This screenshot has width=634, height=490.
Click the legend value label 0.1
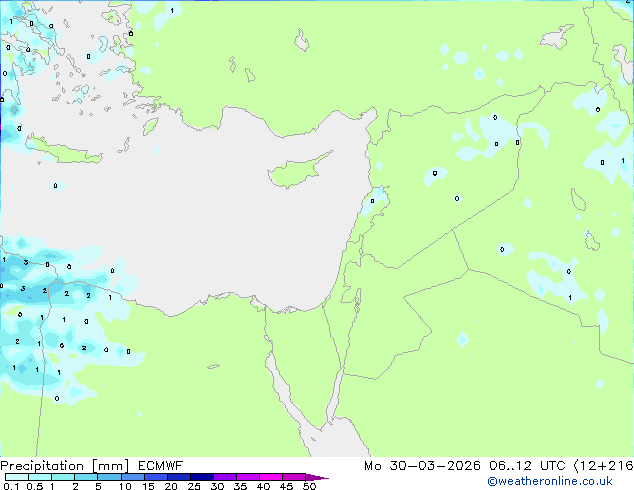pyautogui.click(x=11, y=486)
